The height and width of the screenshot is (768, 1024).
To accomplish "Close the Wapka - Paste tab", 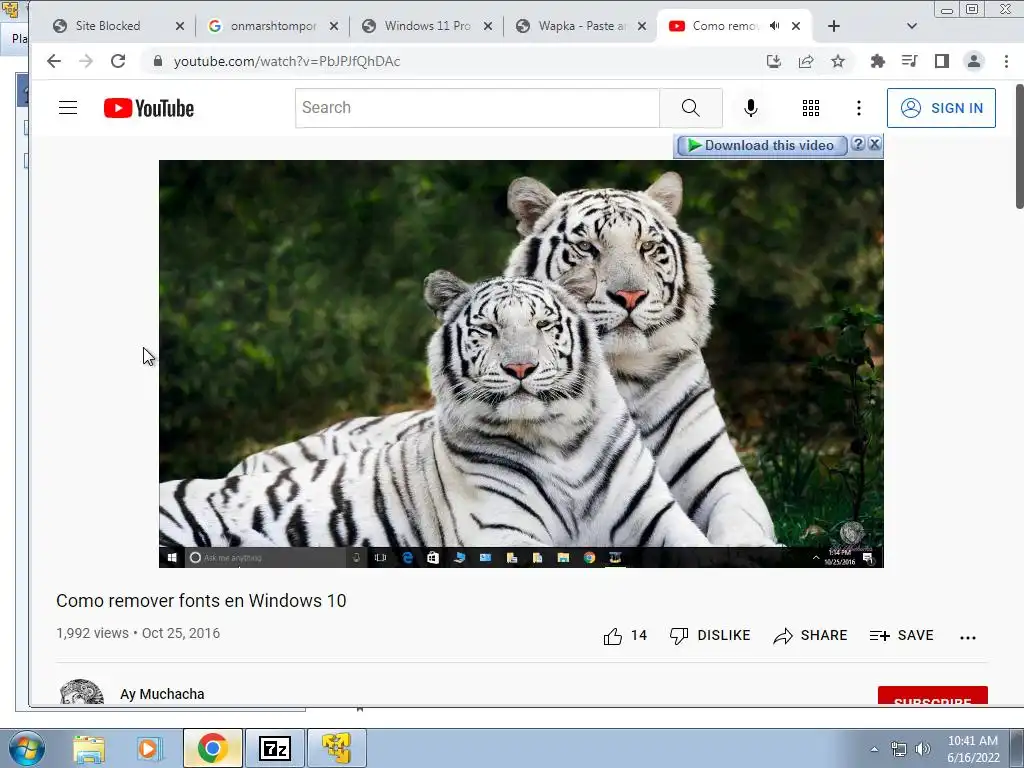I will coord(642,26).
